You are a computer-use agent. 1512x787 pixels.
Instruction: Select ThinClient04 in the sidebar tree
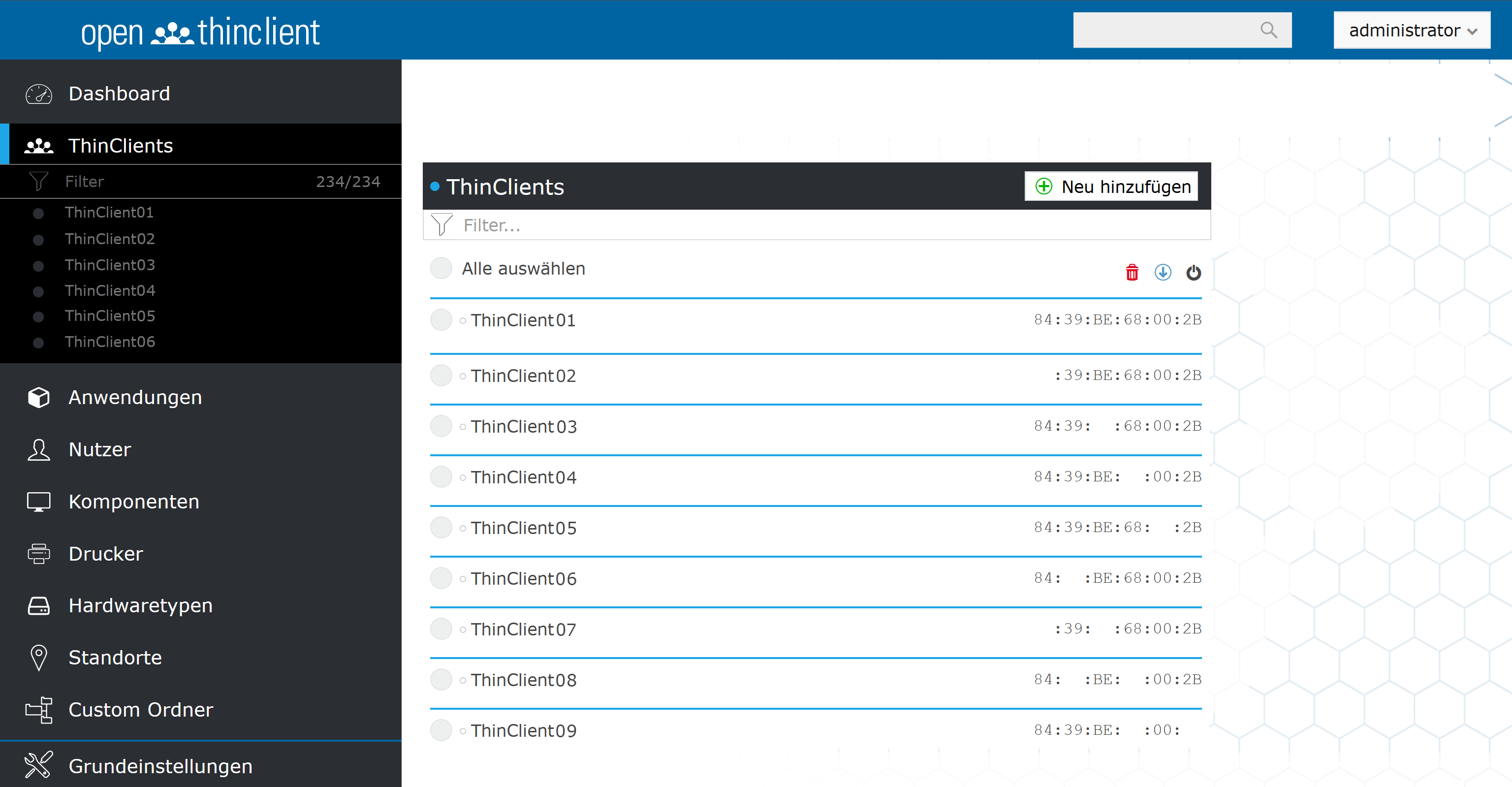tap(110, 290)
